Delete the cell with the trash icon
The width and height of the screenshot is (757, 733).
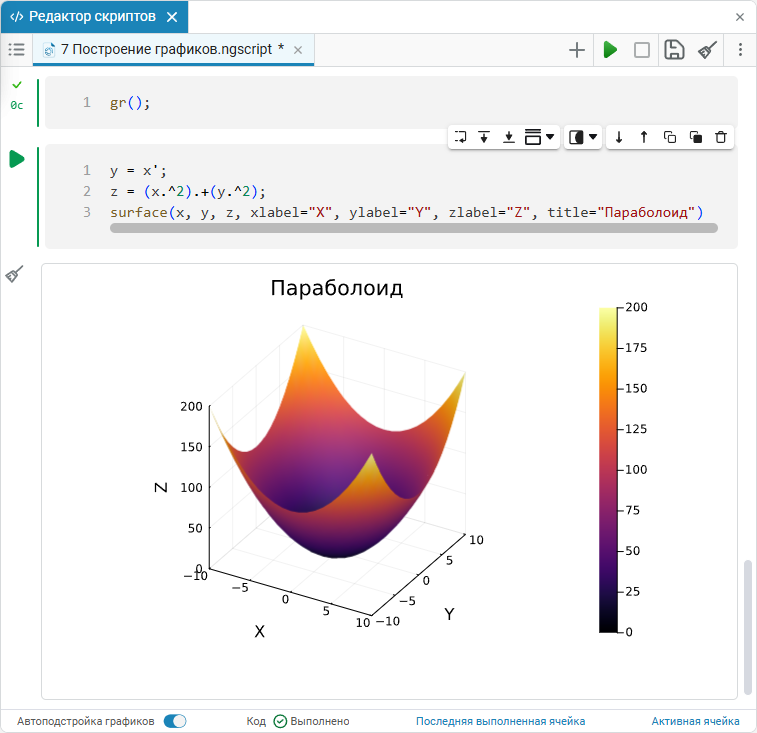coord(720,137)
